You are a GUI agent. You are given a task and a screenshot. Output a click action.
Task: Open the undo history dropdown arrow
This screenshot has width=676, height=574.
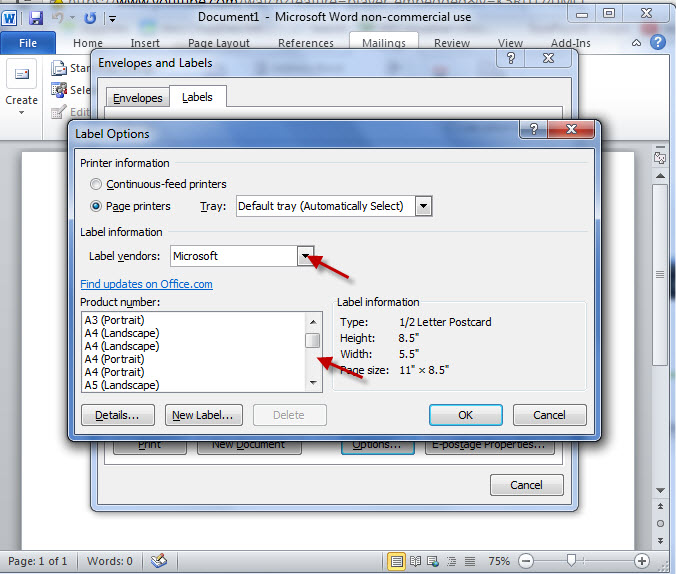[x=72, y=18]
